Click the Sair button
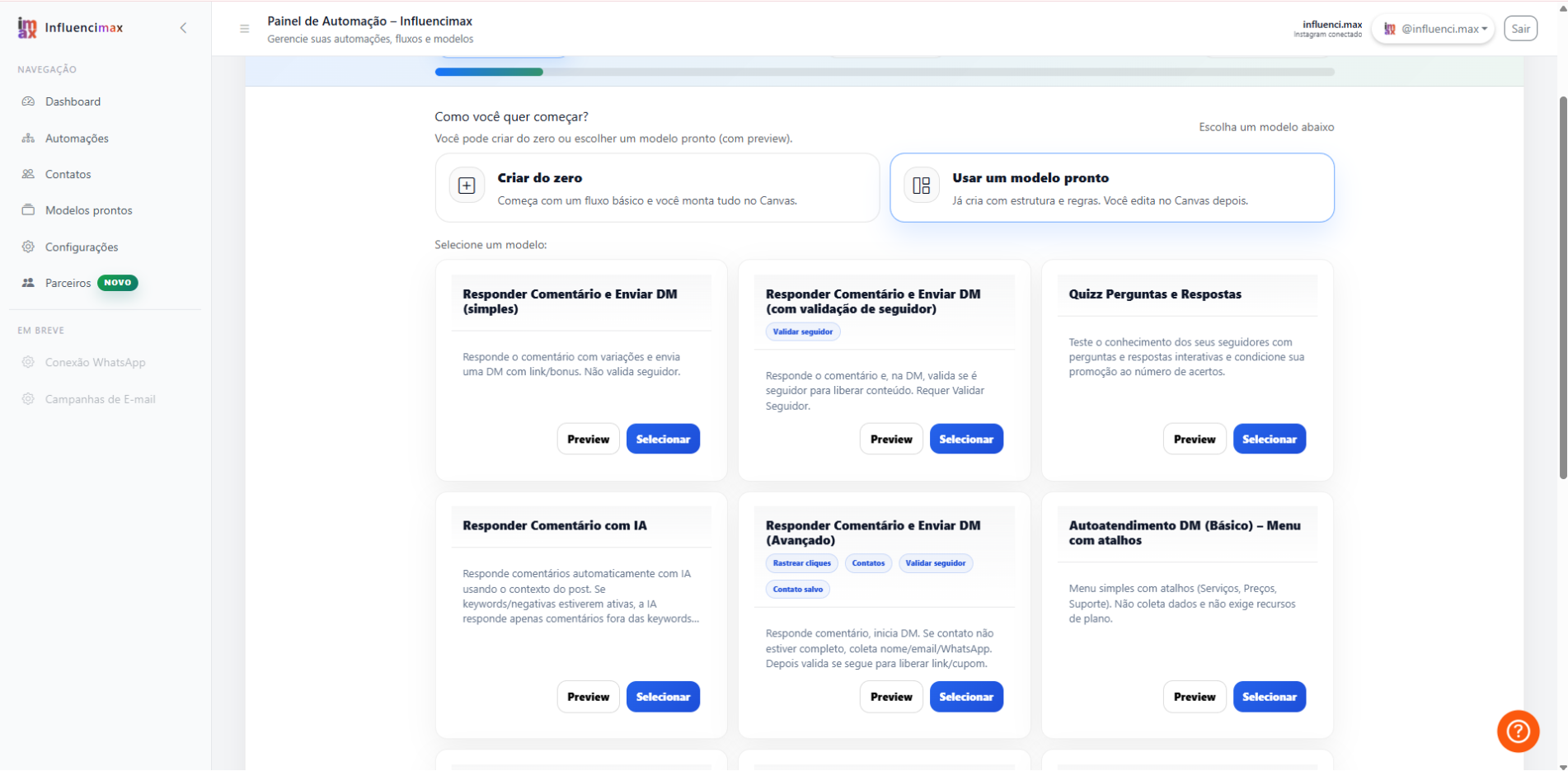Viewport: 1568px width, 776px height. point(1520,29)
